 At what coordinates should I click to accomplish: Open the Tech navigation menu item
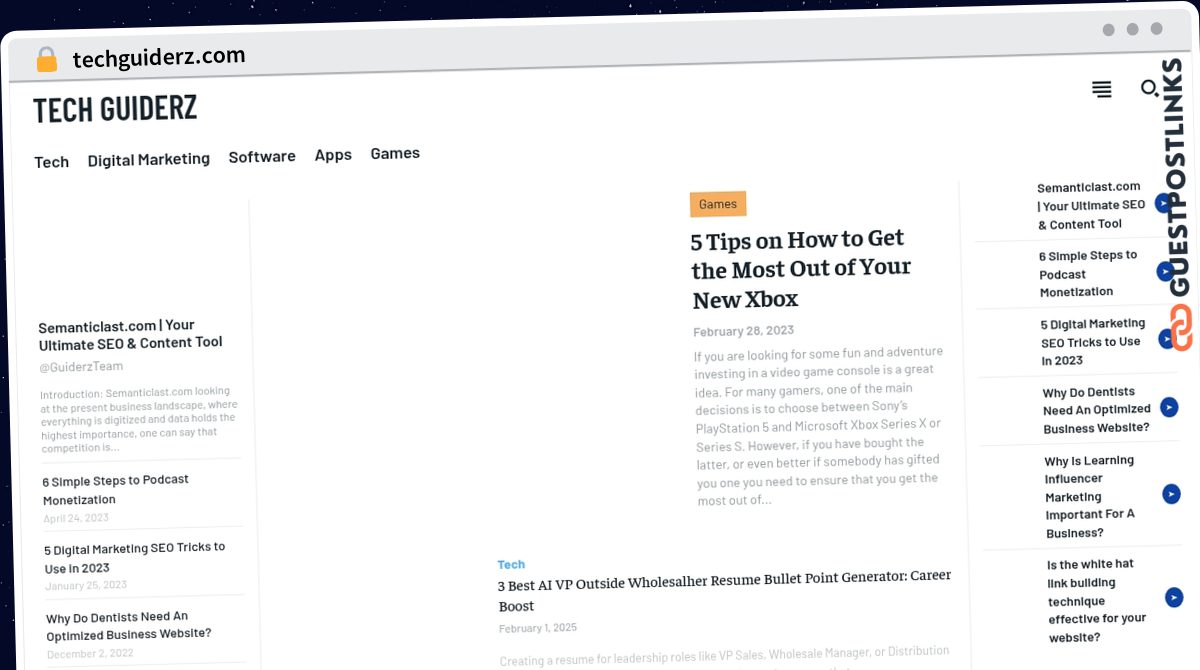tap(51, 162)
